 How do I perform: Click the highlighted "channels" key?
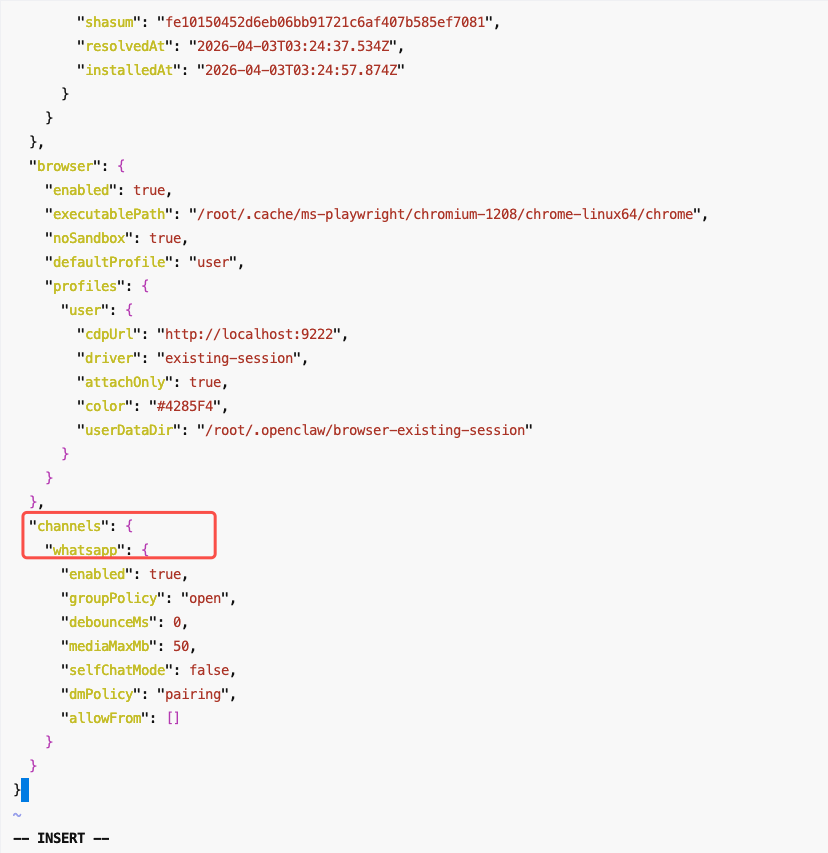(70, 526)
